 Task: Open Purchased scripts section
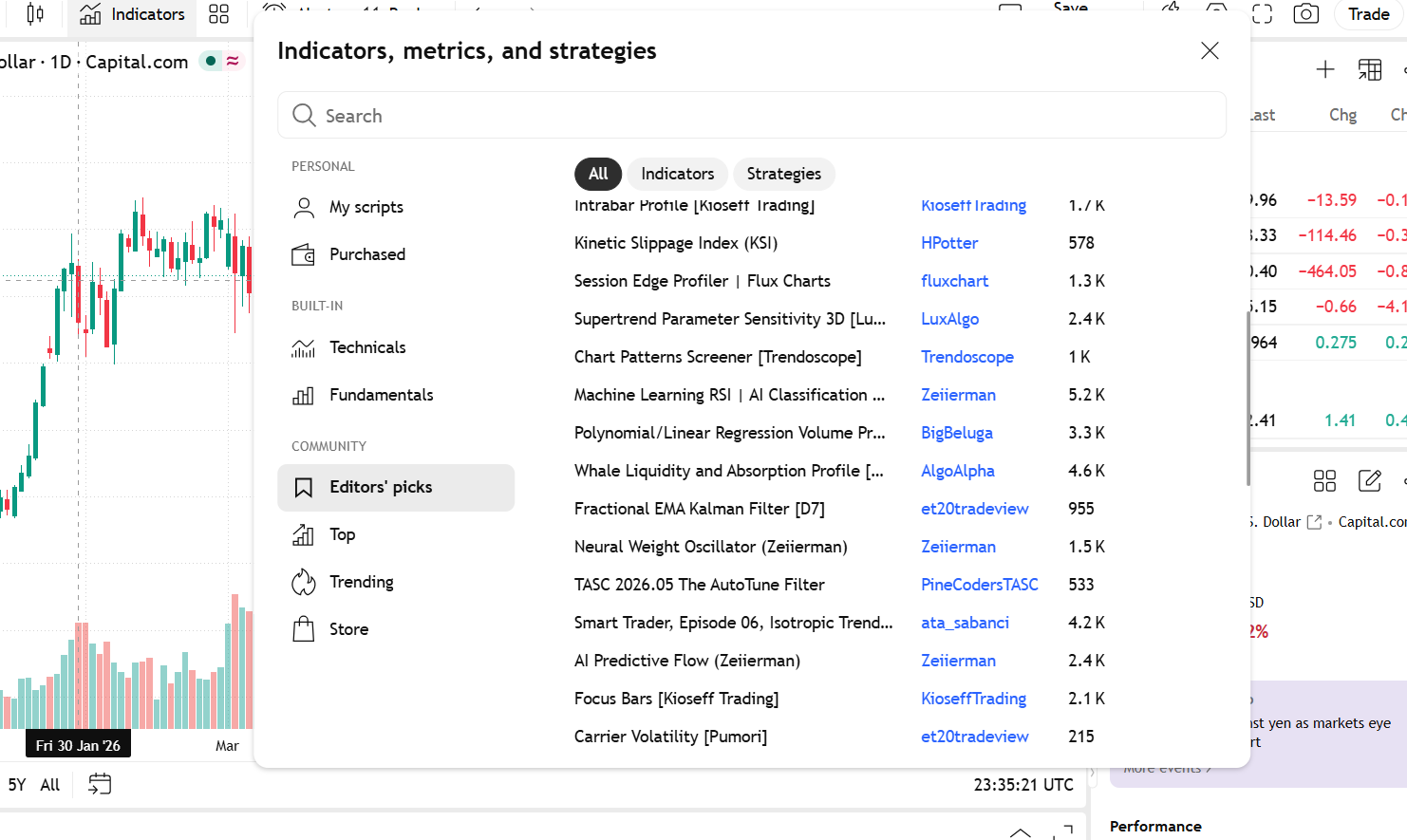pyautogui.click(x=396, y=254)
